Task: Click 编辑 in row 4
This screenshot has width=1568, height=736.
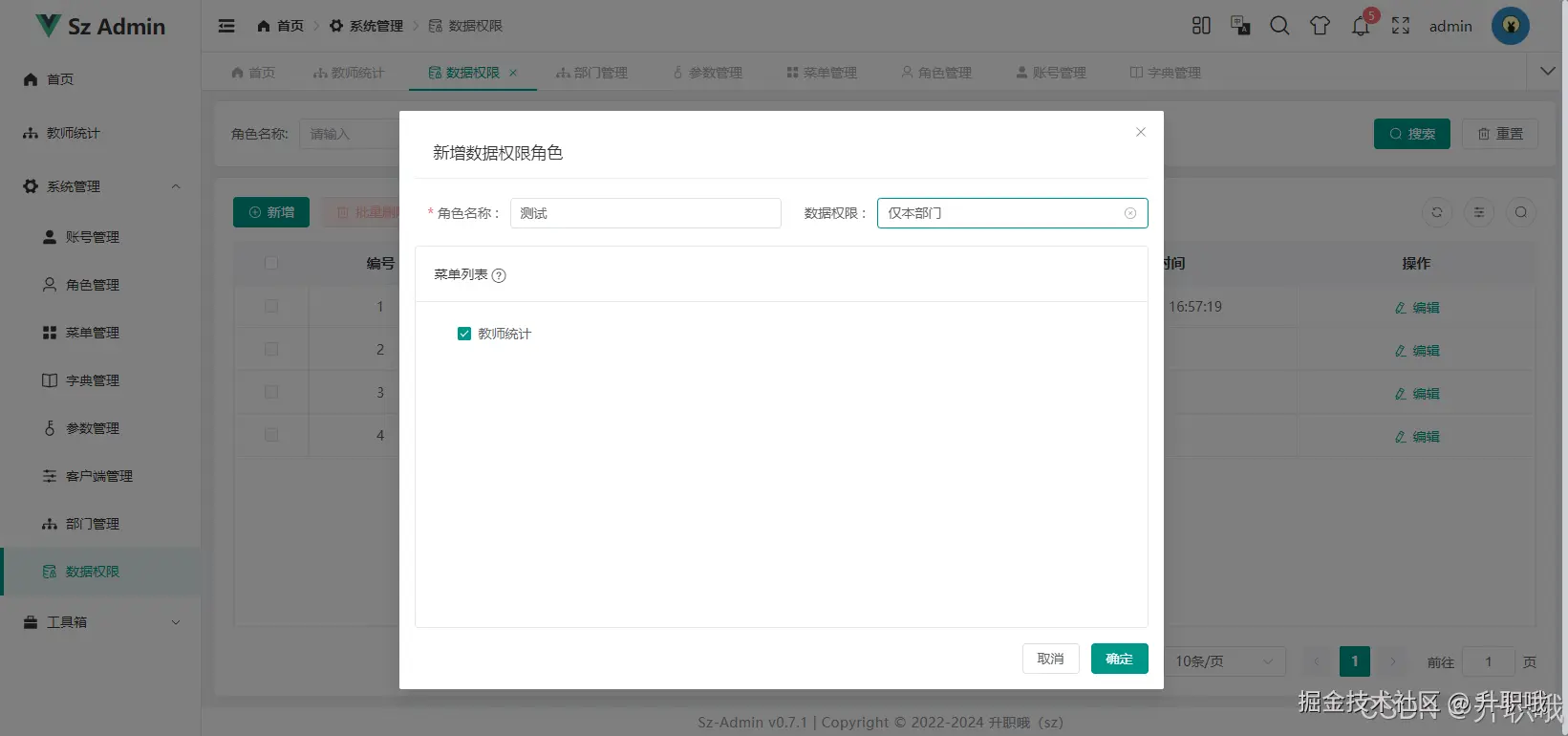Action: [x=1417, y=437]
